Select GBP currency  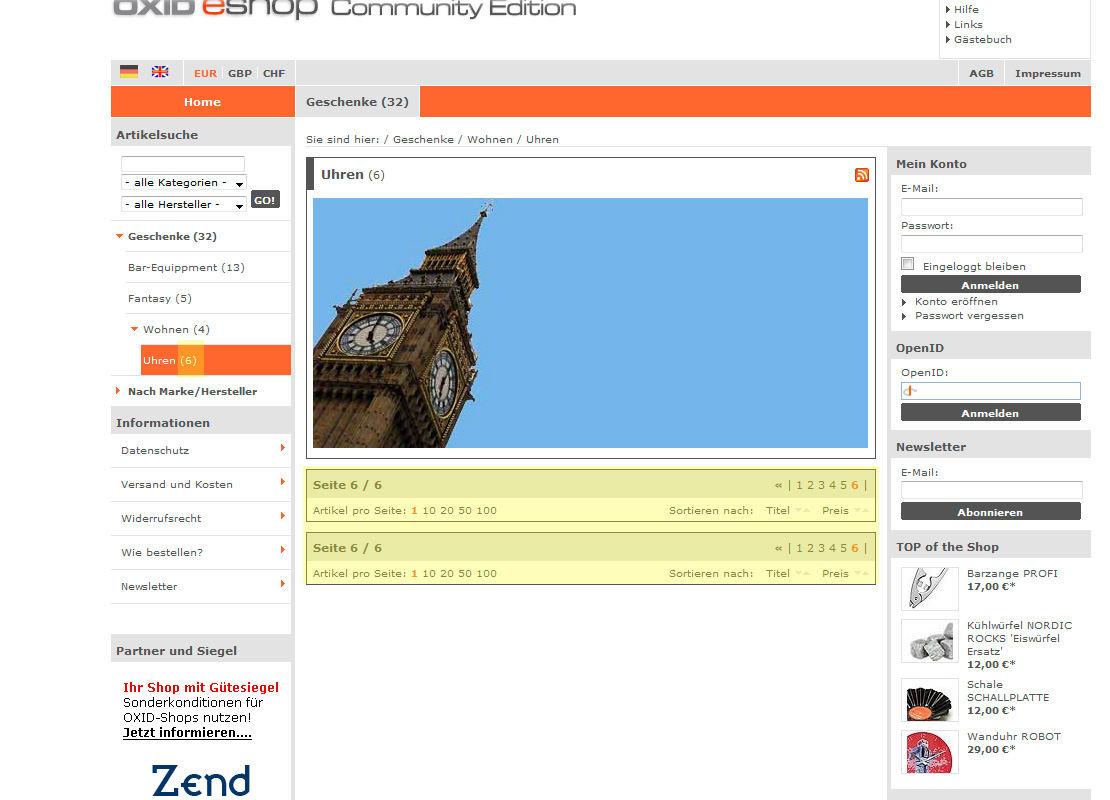point(239,74)
